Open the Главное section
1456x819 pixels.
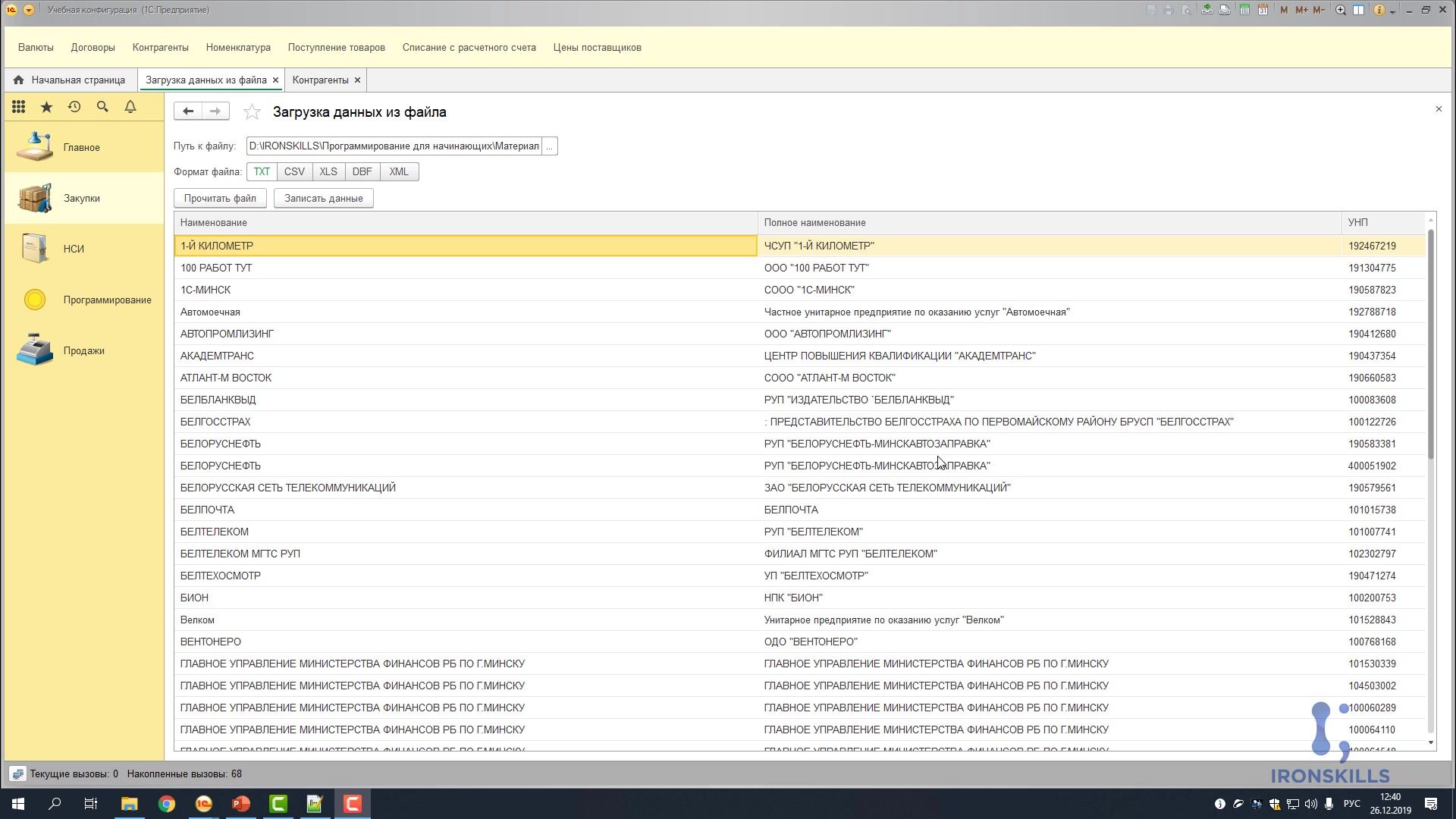(83, 147)
